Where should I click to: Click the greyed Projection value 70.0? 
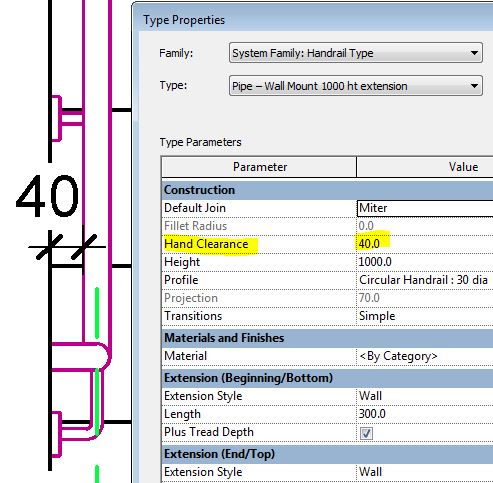(x=369, y=298)
